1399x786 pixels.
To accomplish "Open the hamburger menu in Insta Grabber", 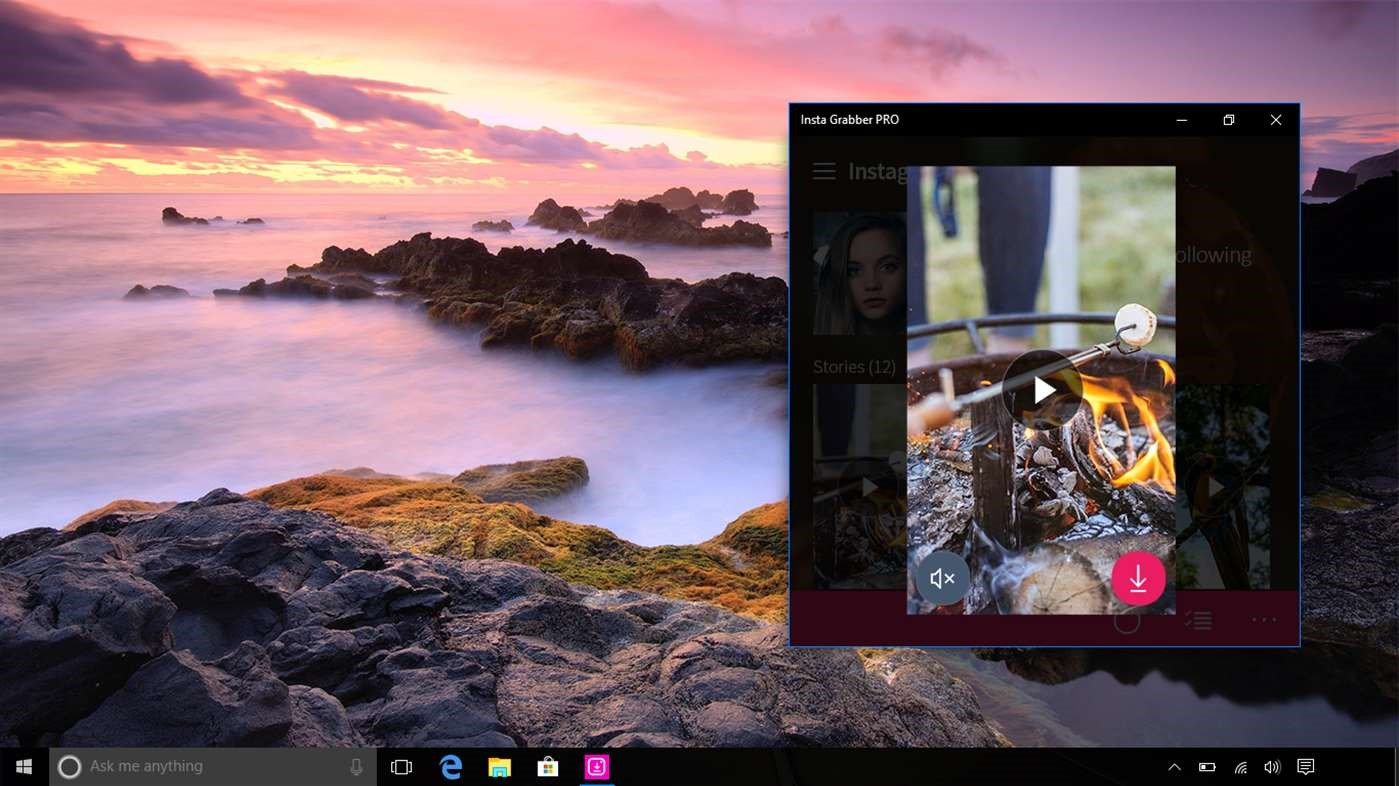I will [824, 172].
